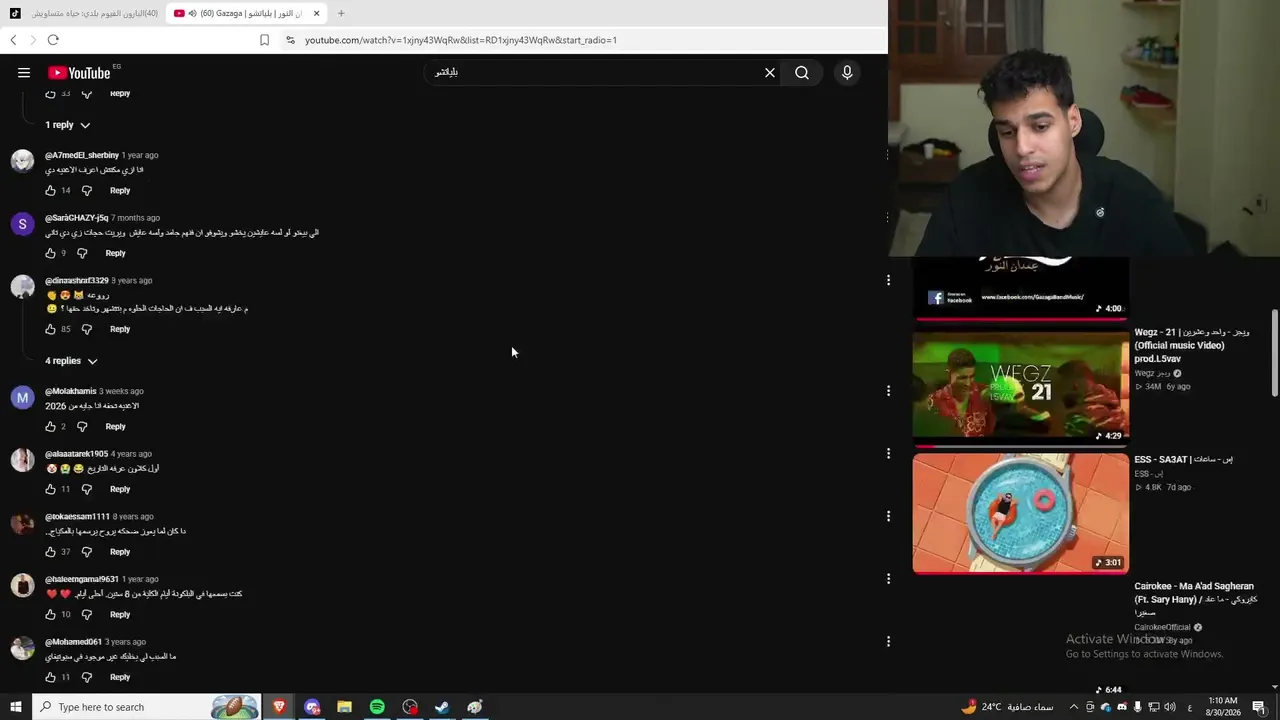Click the YouTube search magnifier button
The image size is (1280, 720).
point(802,72)
